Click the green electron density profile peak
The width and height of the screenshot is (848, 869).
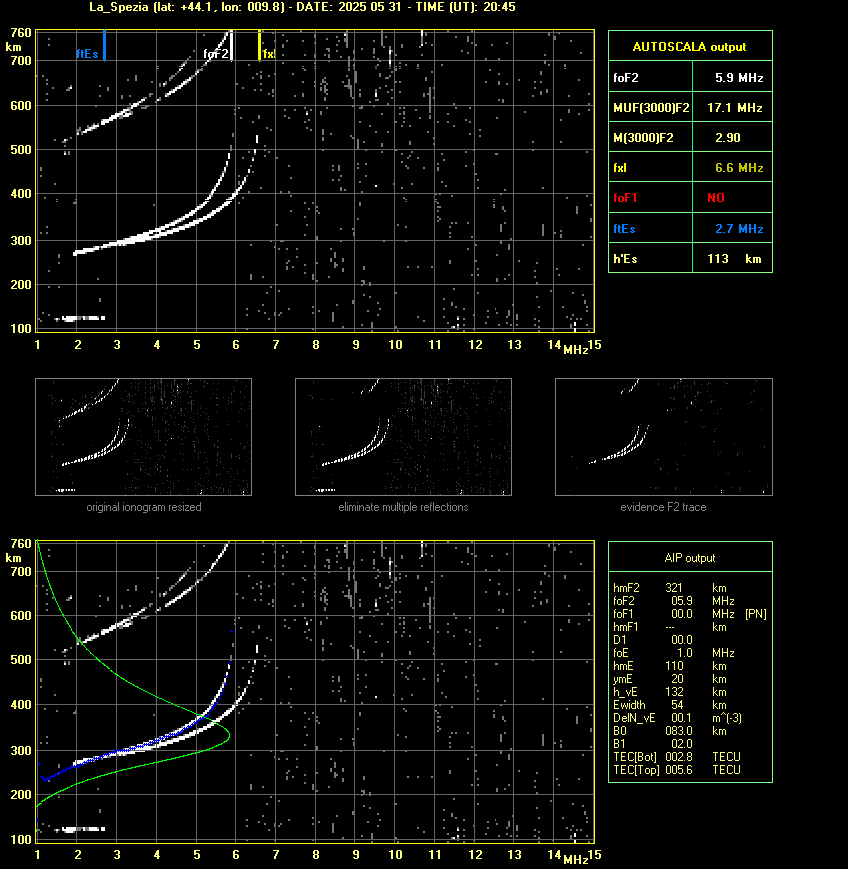(228, 736)
